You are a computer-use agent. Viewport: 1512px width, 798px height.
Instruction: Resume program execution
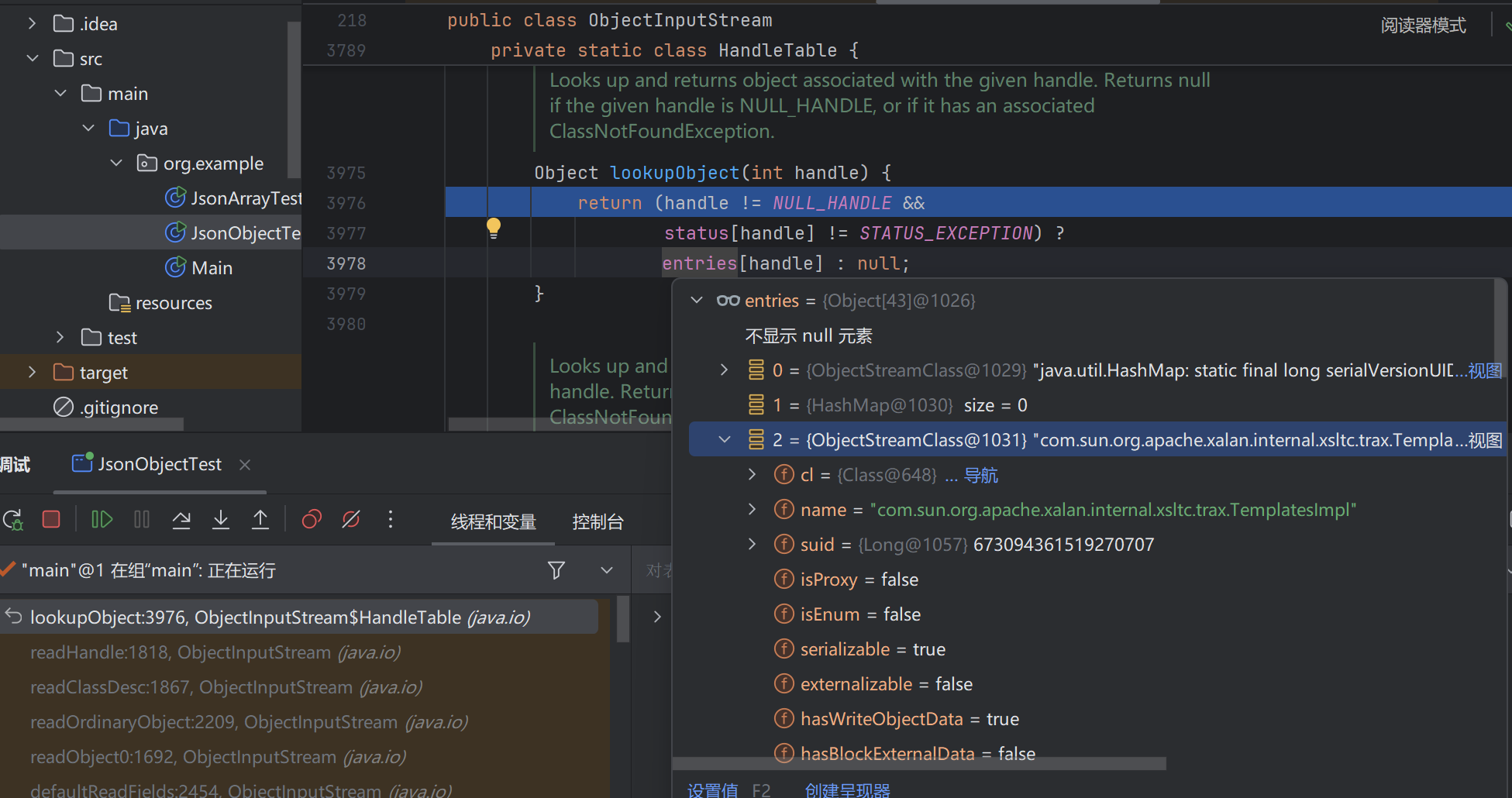(102, 519)
